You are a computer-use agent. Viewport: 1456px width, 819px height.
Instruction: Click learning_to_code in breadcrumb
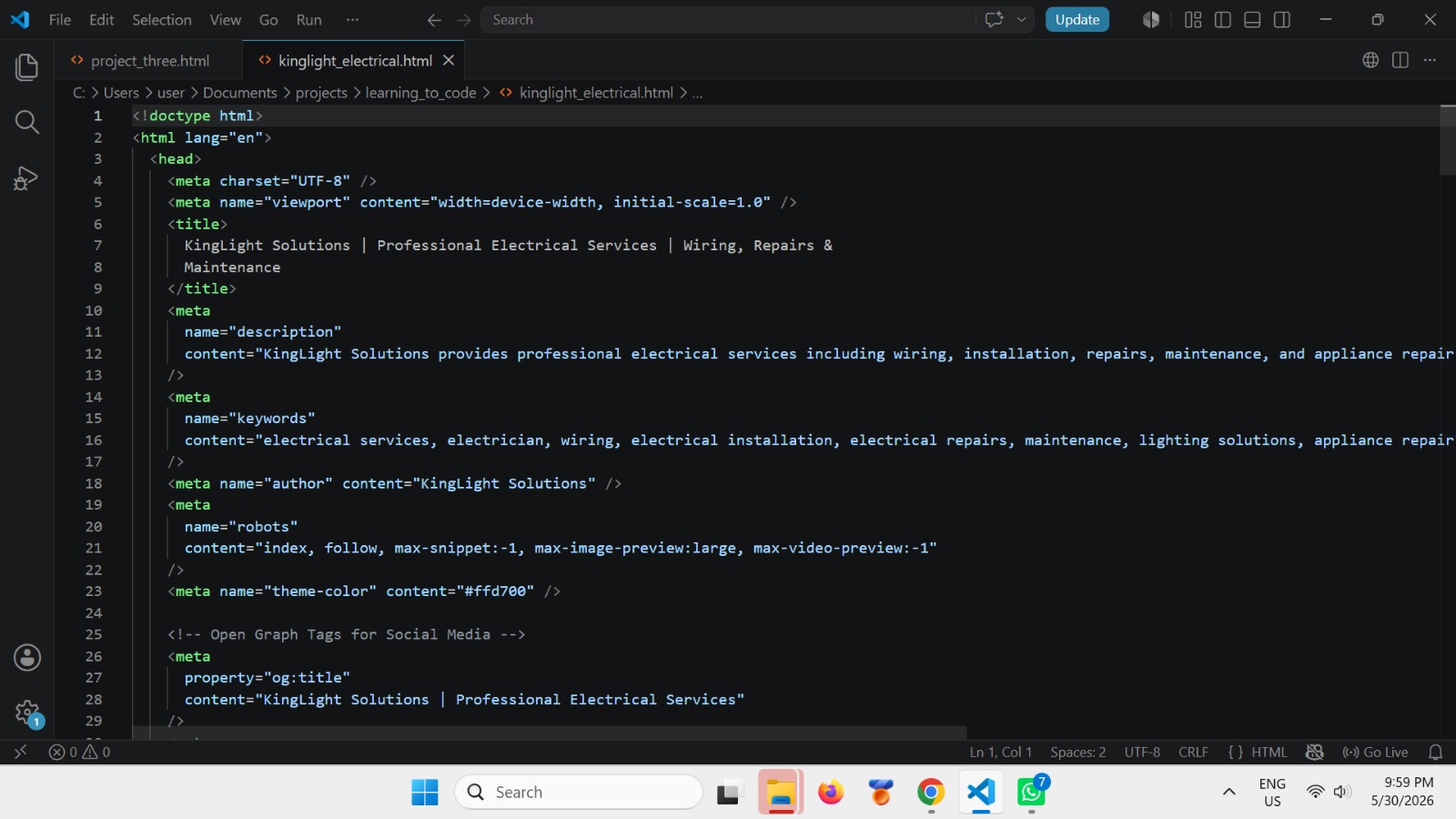pos(420,93)
